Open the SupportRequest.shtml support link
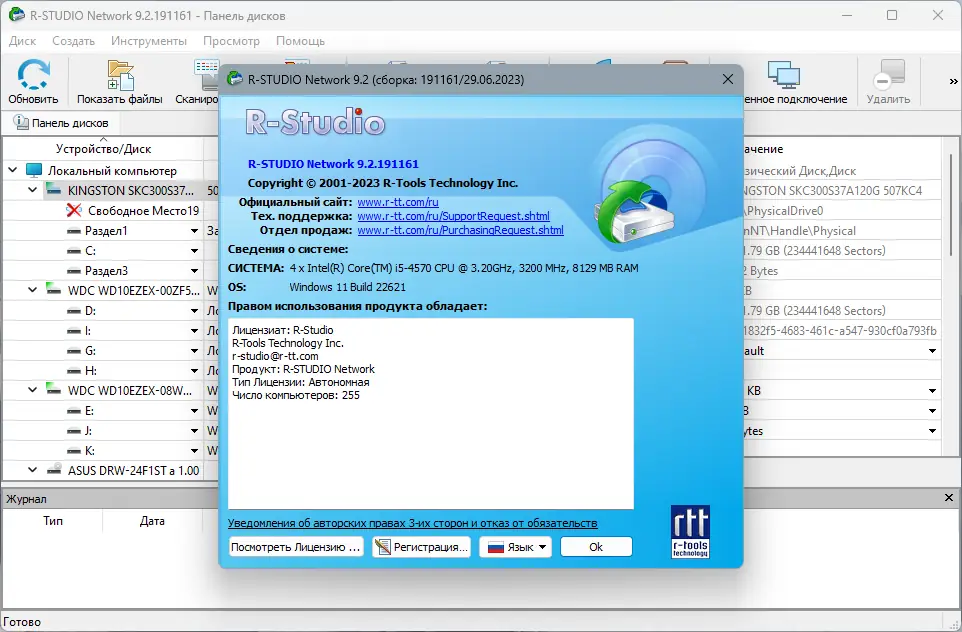The image size is (962, 632). 453,216
